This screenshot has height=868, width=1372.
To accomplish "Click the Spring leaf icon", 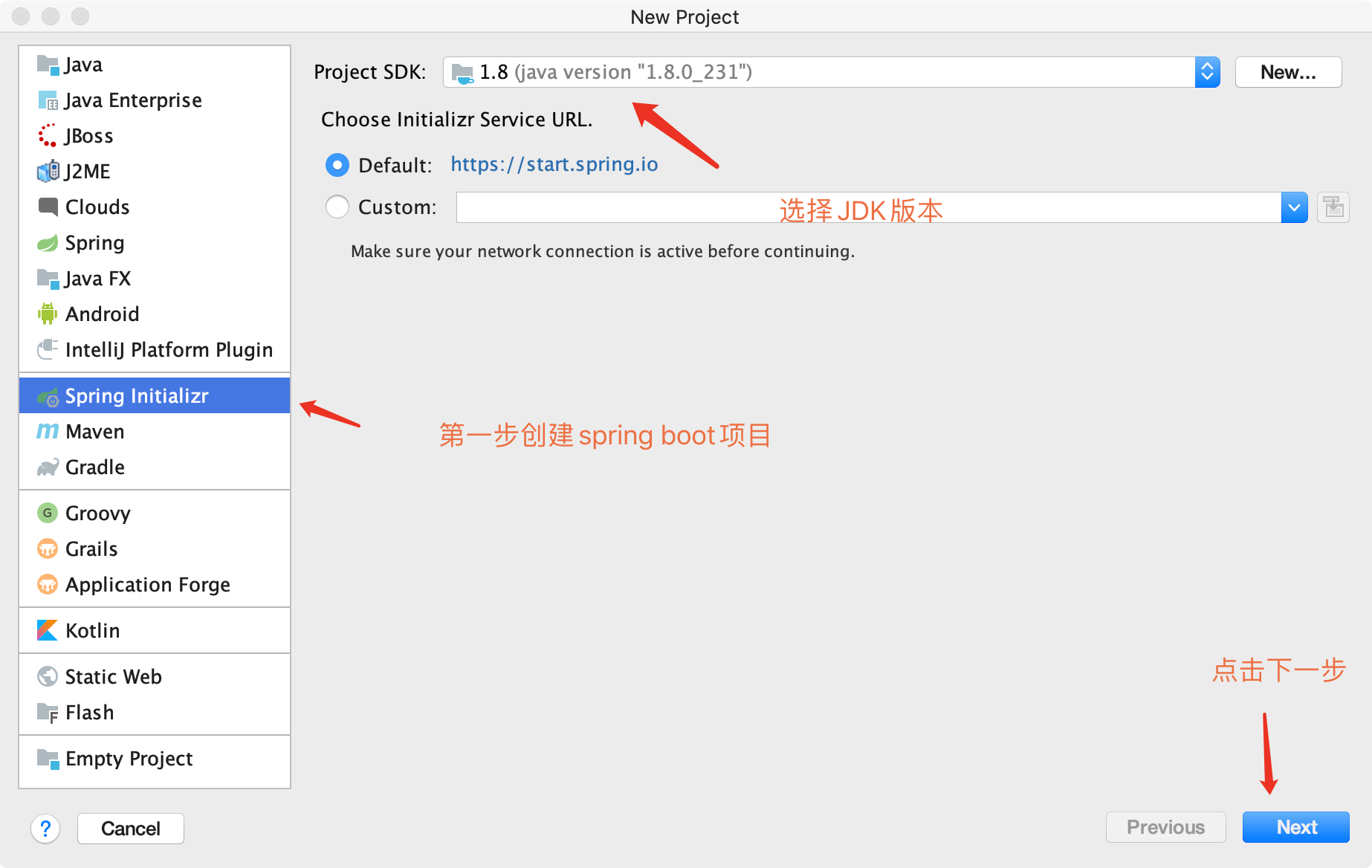I will [48, 243].
